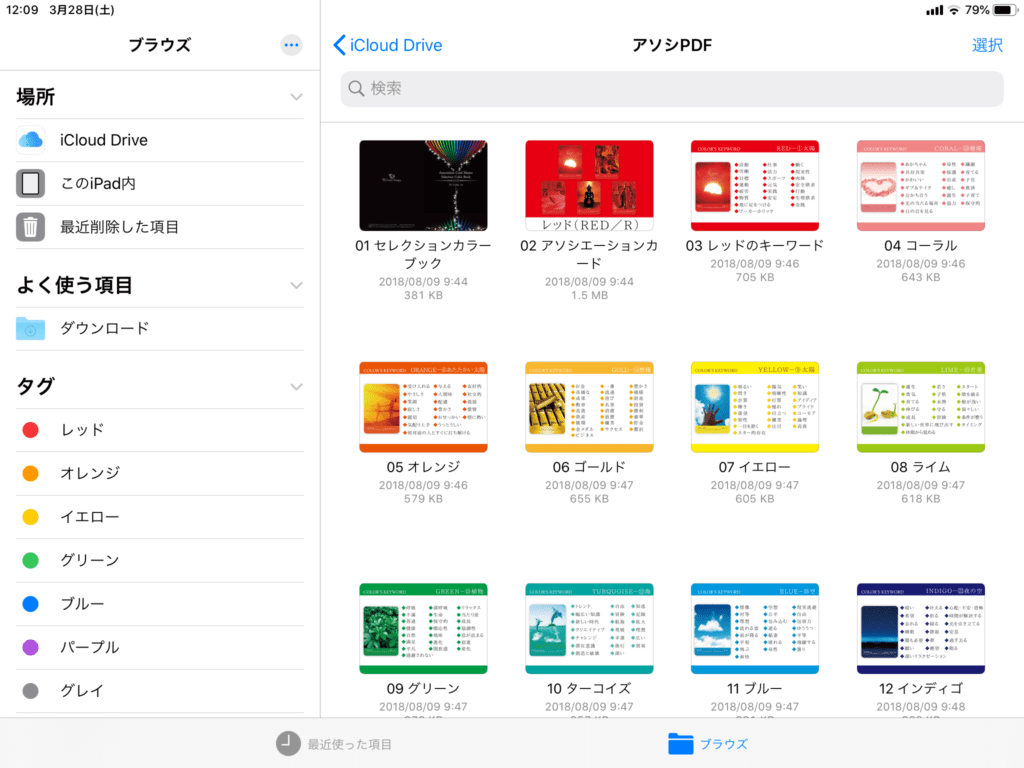Tap the このiPad内 device icon
Viewport: 1024px width, 768px height.
click(x=31, y=184)
